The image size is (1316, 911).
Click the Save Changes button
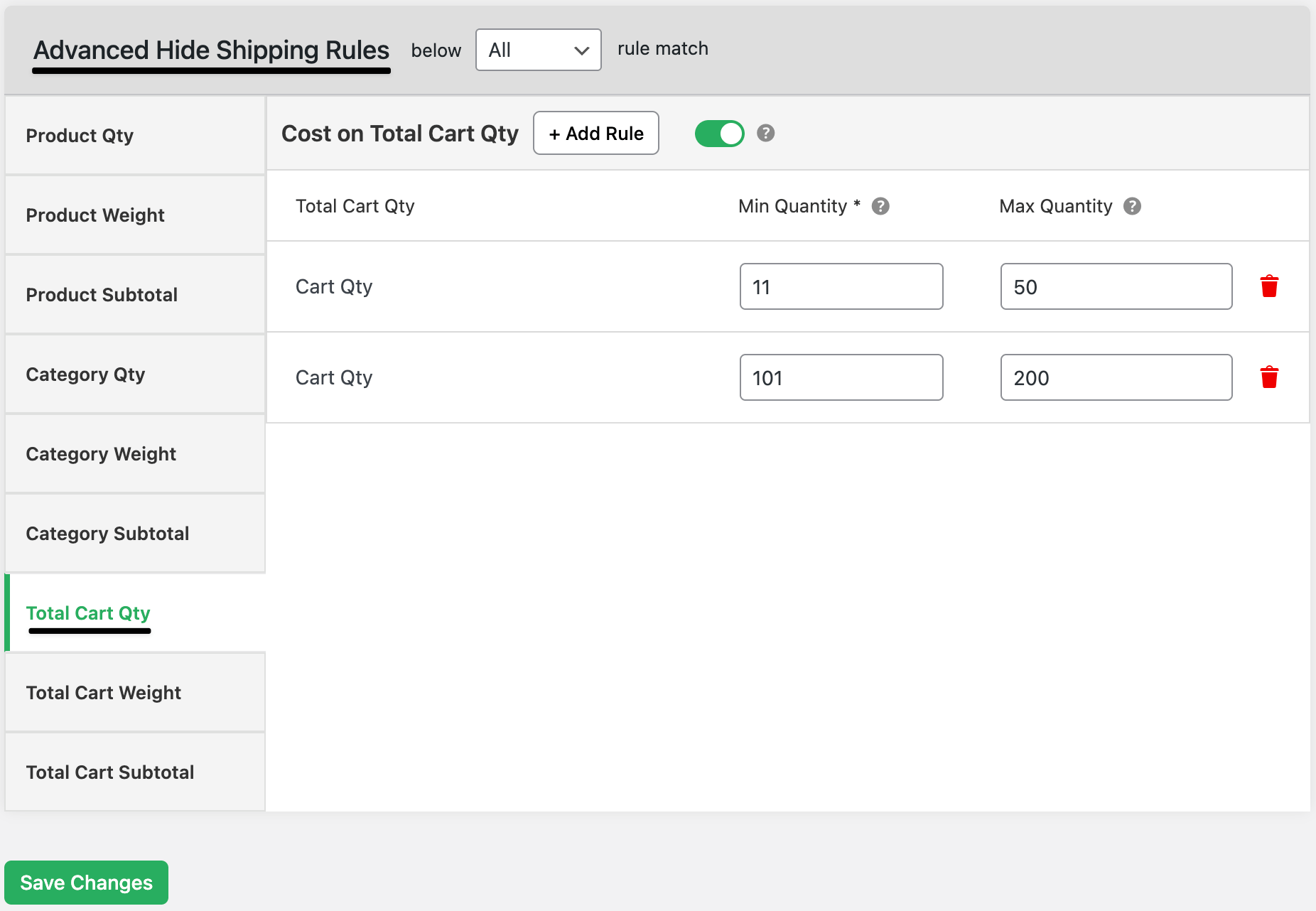pyautogui.click(x=86, y=882)
